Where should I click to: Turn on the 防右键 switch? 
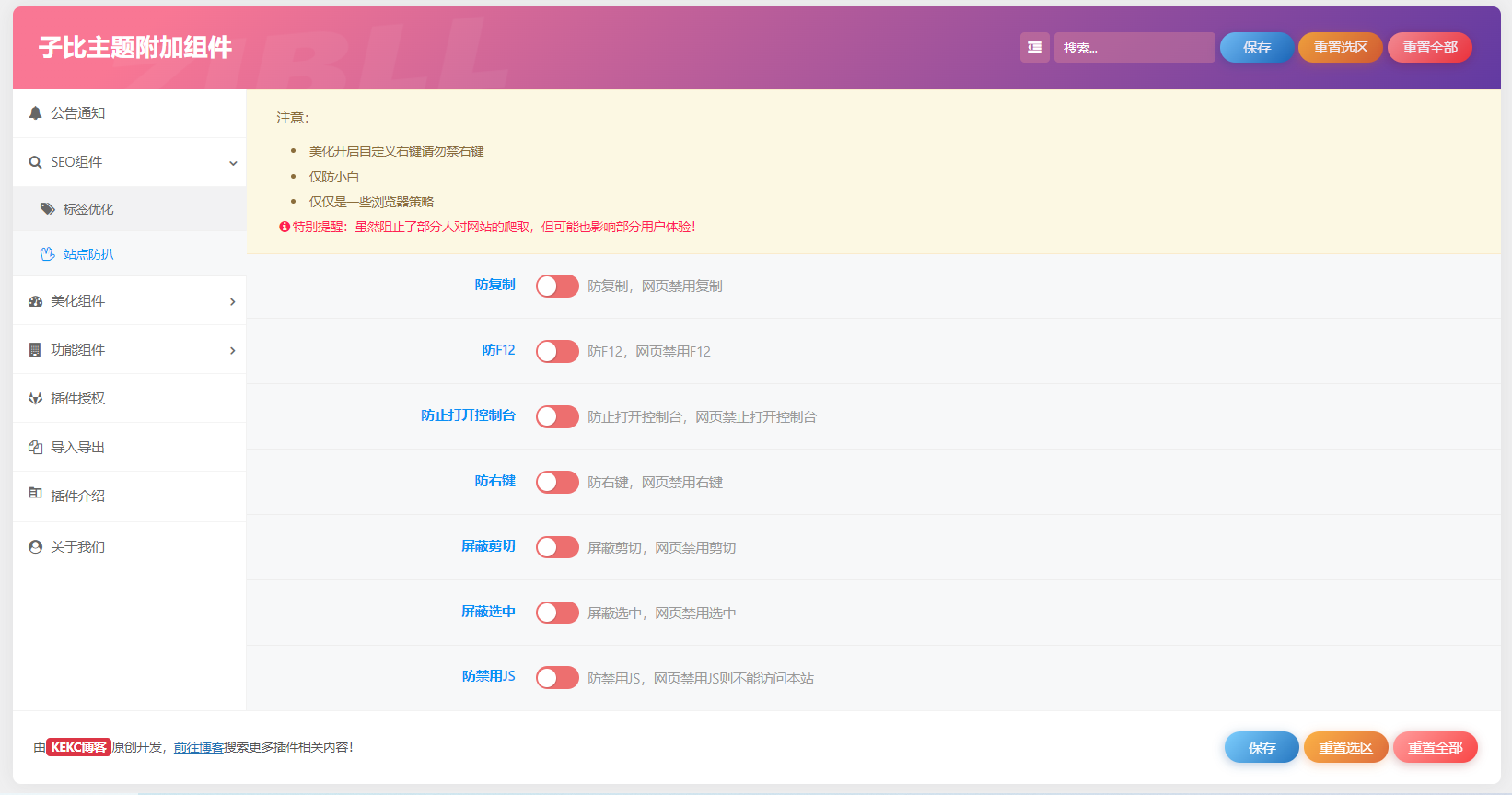557,483
